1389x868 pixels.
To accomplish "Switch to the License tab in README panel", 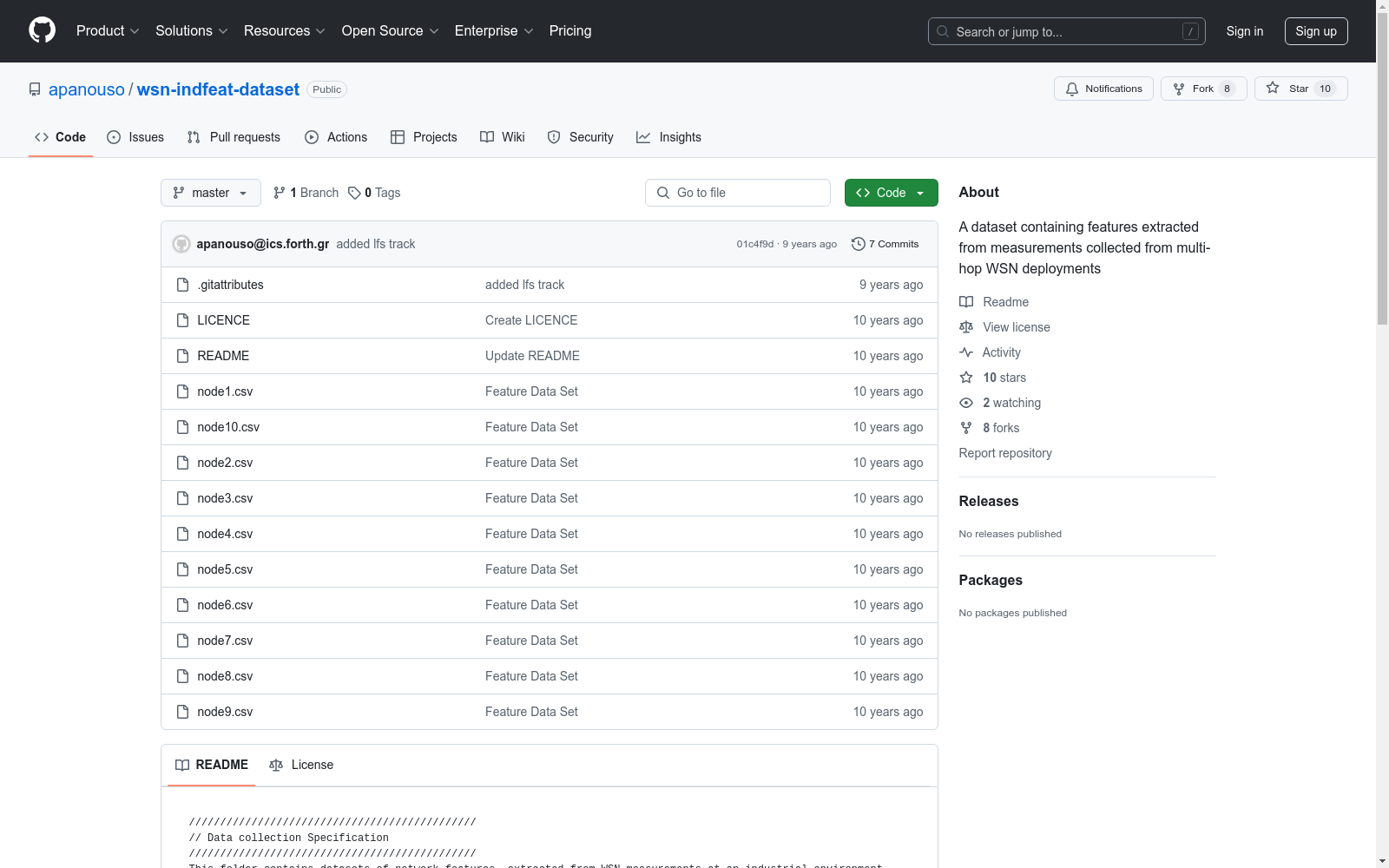I will pos(301,765).
